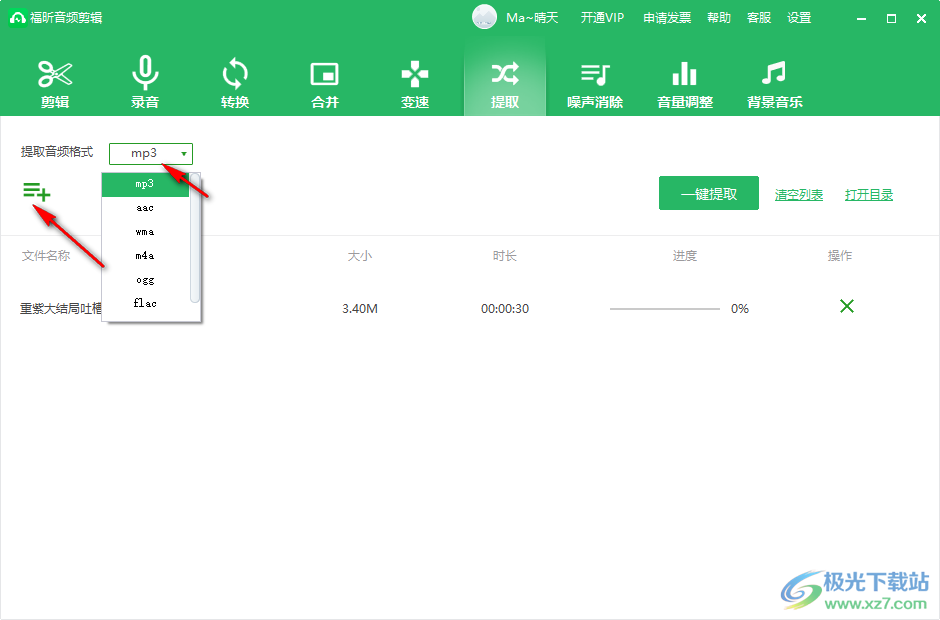Open the 背景音乐 background music tool
The image size is (940, 620).
(x=775, y=84)
